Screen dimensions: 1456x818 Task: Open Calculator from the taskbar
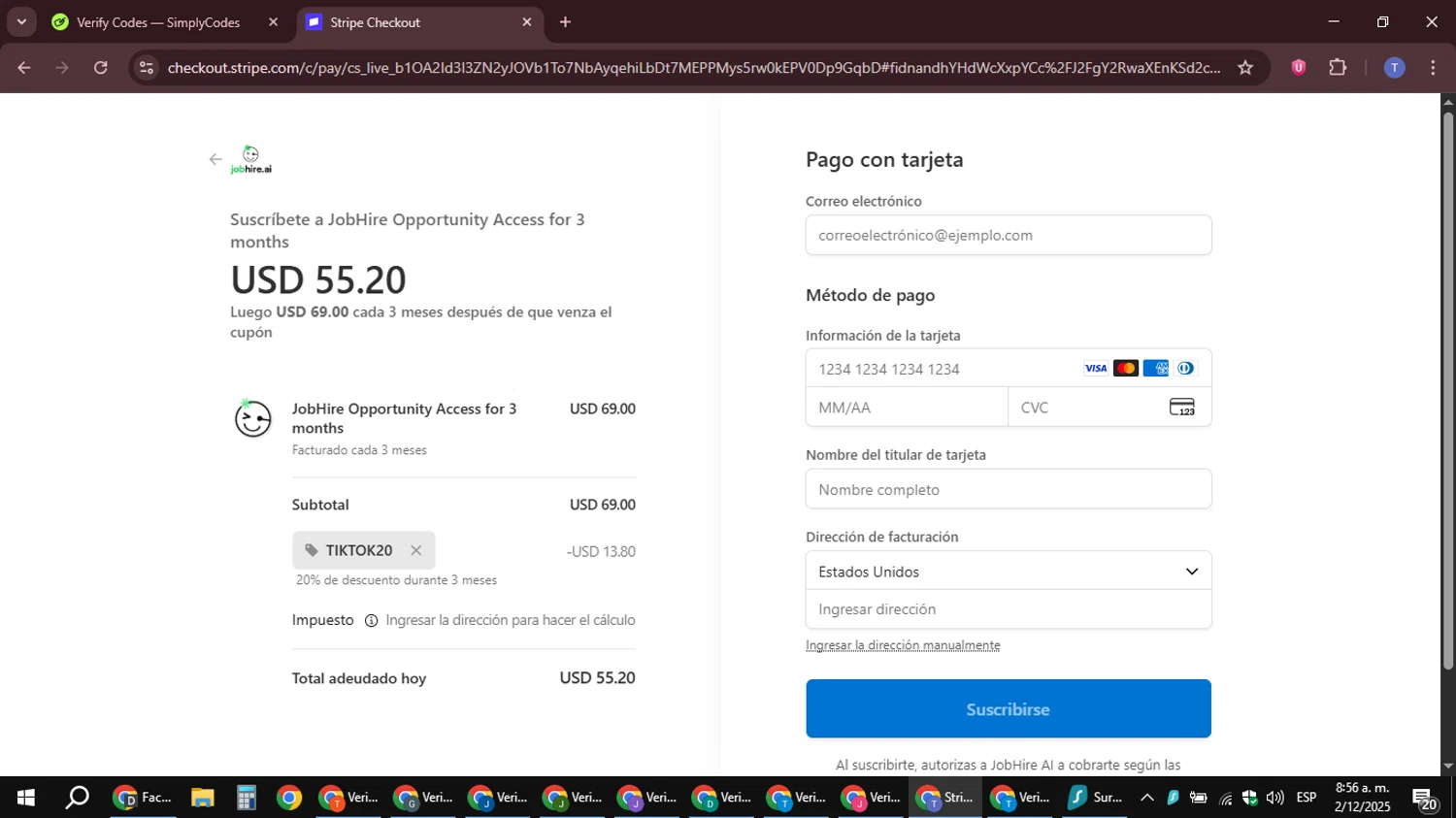[x=246, y=798]
